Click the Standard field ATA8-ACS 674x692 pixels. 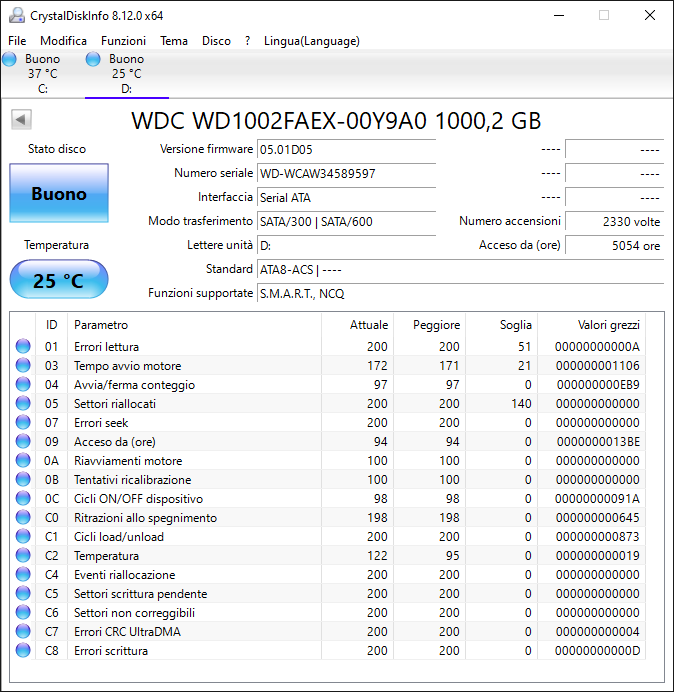tap(460, 269)
